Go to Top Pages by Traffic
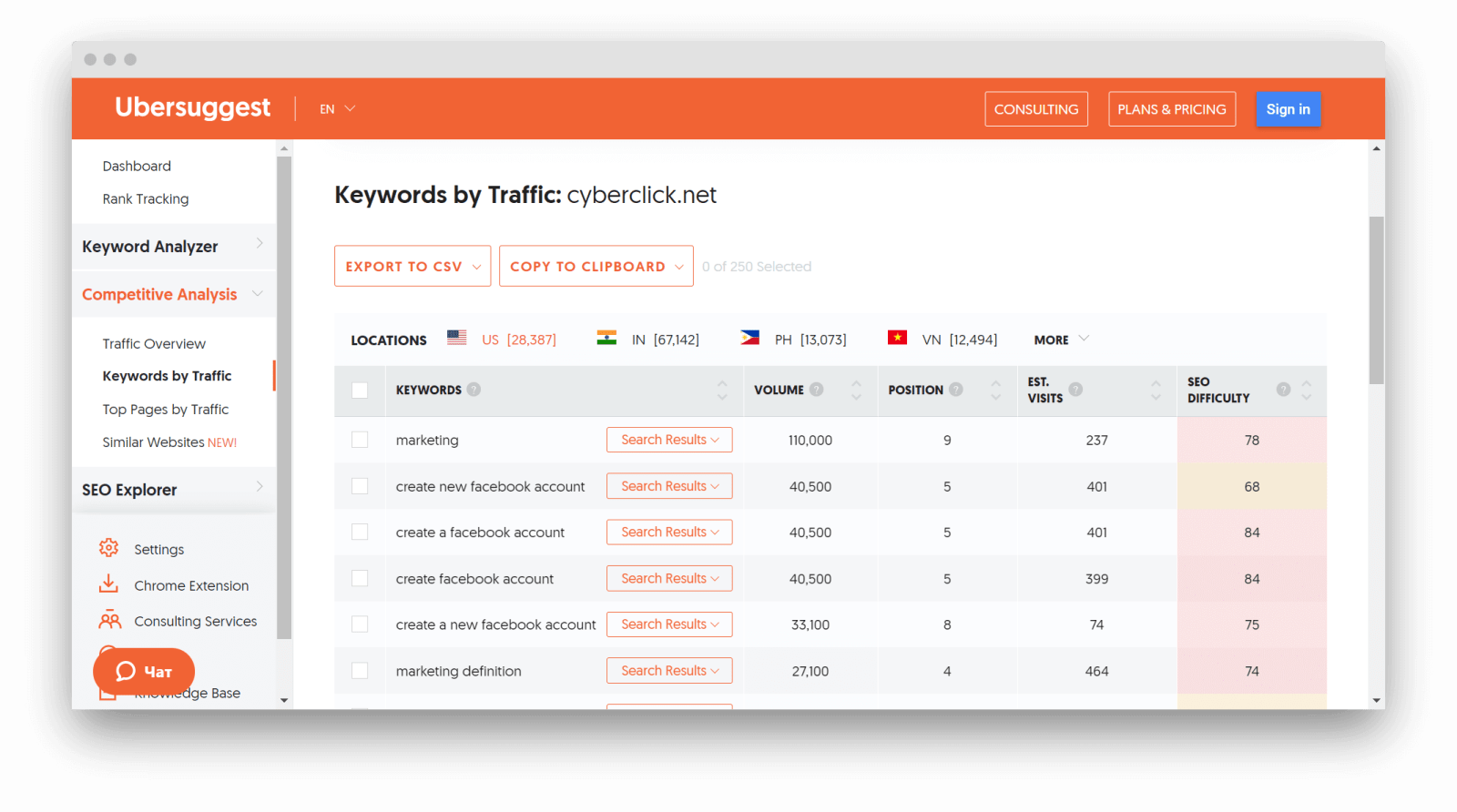 pyautogui.click(x=165, y=410)
